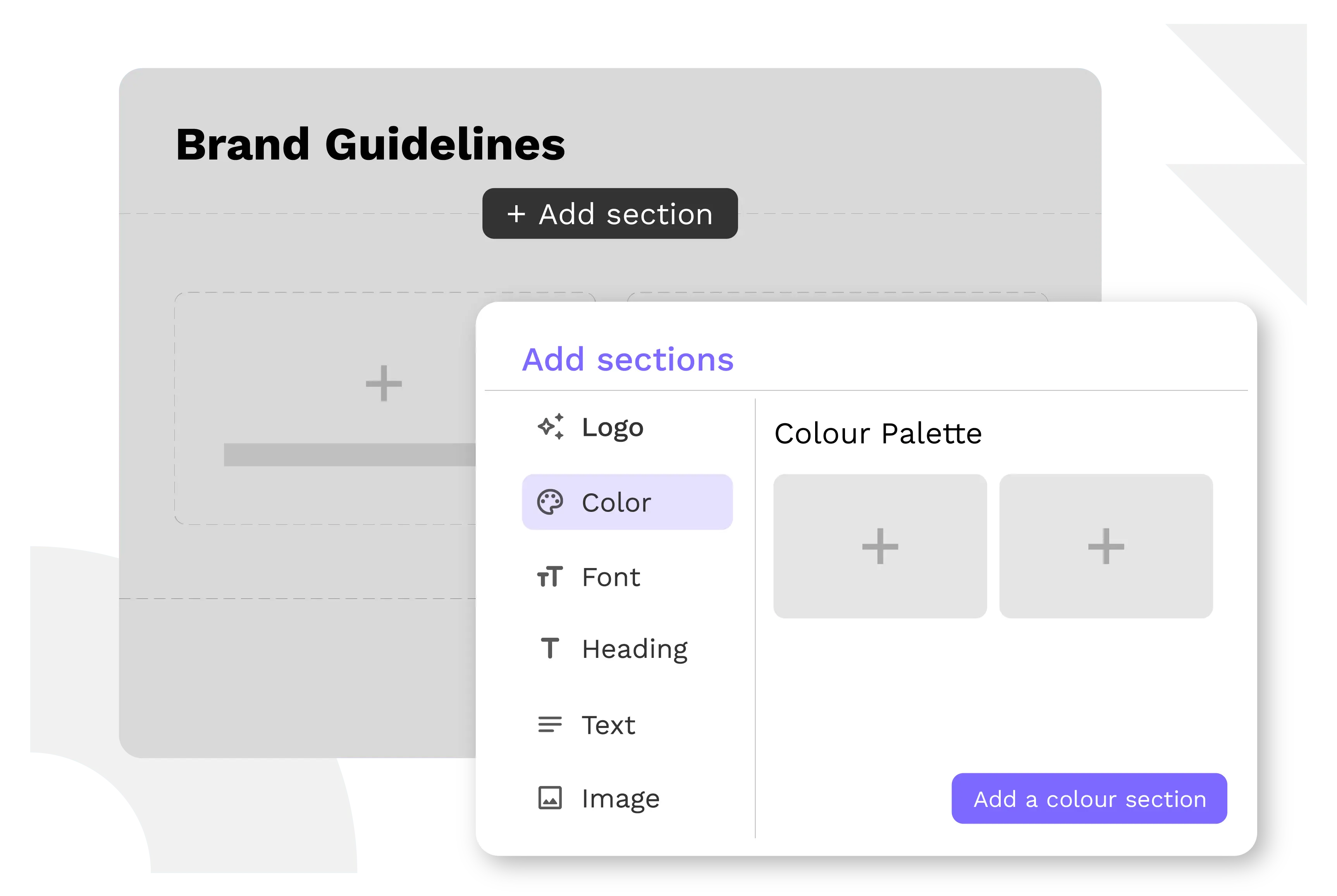Click the dark Add section button
This screenshot has width=1337, height=896.
pyautogui.click(x=610, y=214)
